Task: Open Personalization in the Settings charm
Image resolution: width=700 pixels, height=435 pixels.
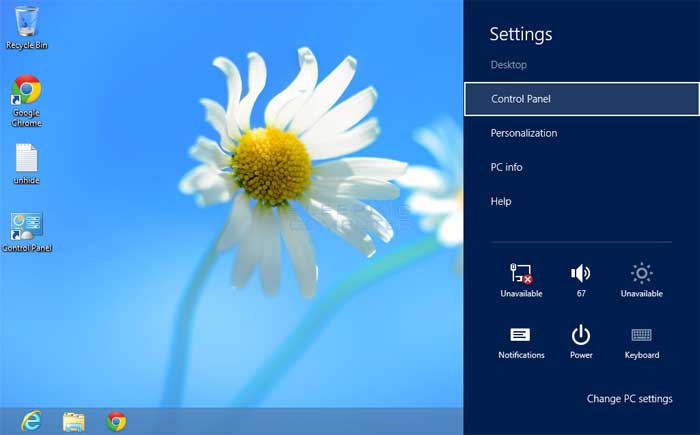Action: click(x=524, y=133)
